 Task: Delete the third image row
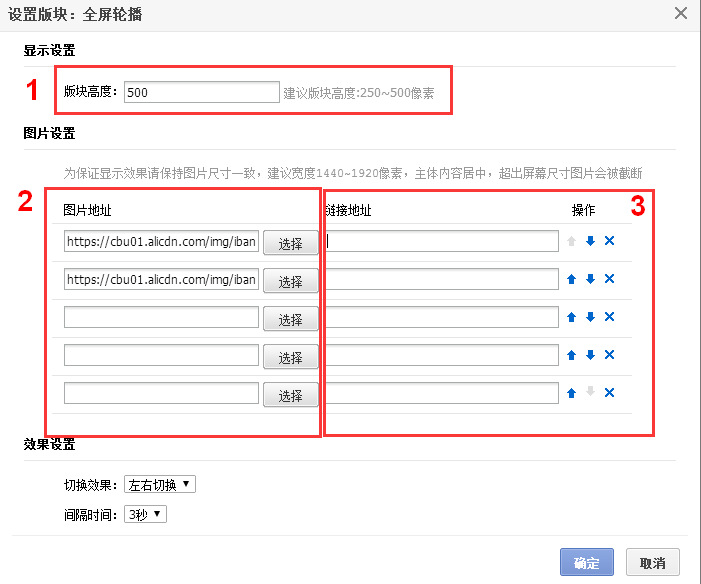coord(609,317)
